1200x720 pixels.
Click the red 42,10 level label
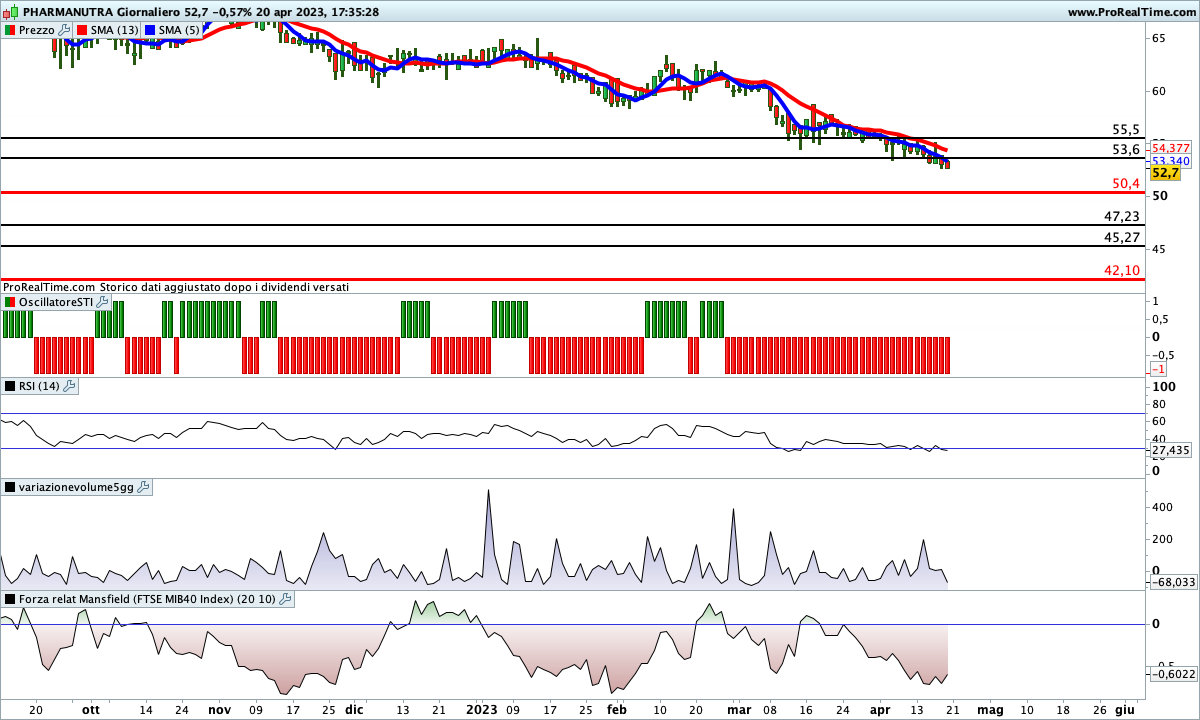1122,271
